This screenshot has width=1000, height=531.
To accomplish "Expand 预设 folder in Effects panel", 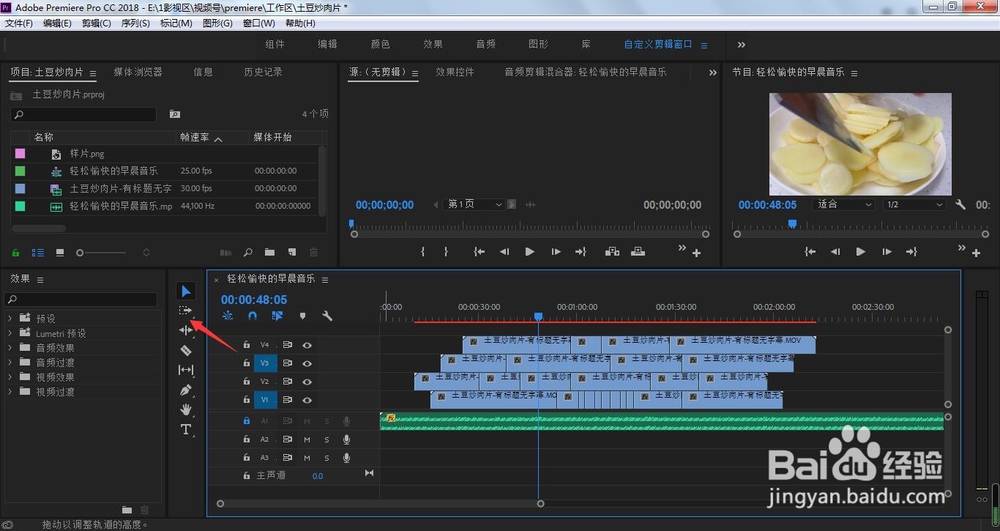I will coord(10,318).
